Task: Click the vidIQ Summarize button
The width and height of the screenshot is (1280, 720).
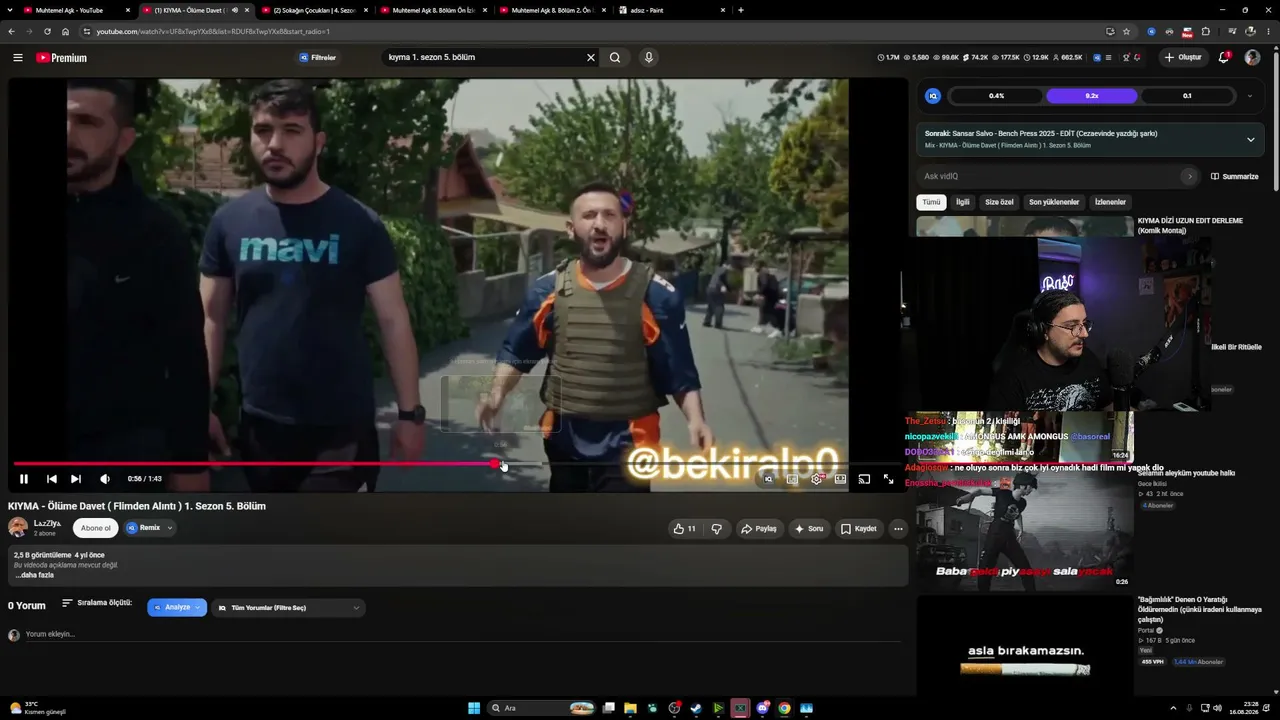Action: tap(1235, 177)
